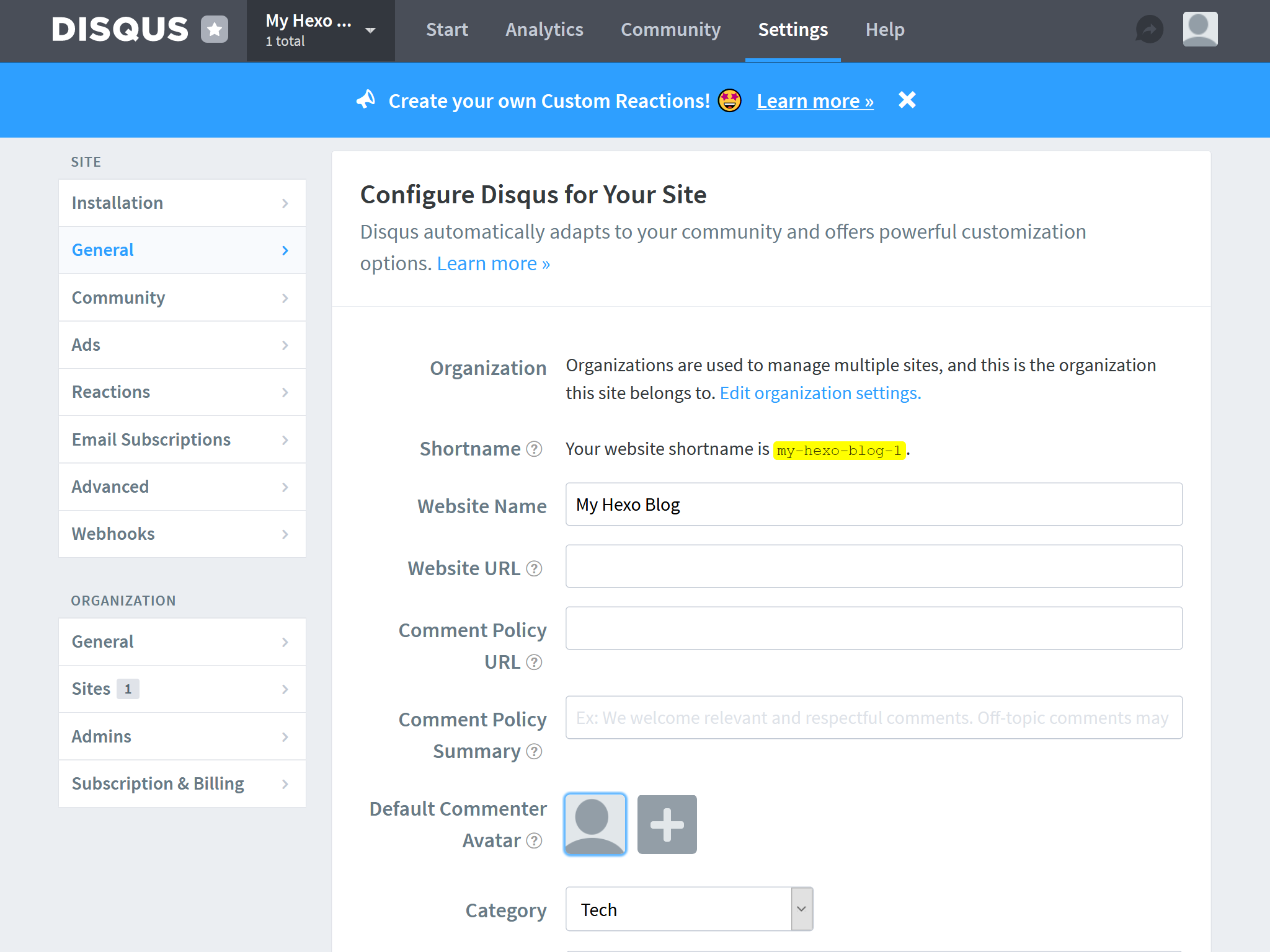Click the default commenter avatar image
The image size is (1270, 952).
[x=595, y=824]
